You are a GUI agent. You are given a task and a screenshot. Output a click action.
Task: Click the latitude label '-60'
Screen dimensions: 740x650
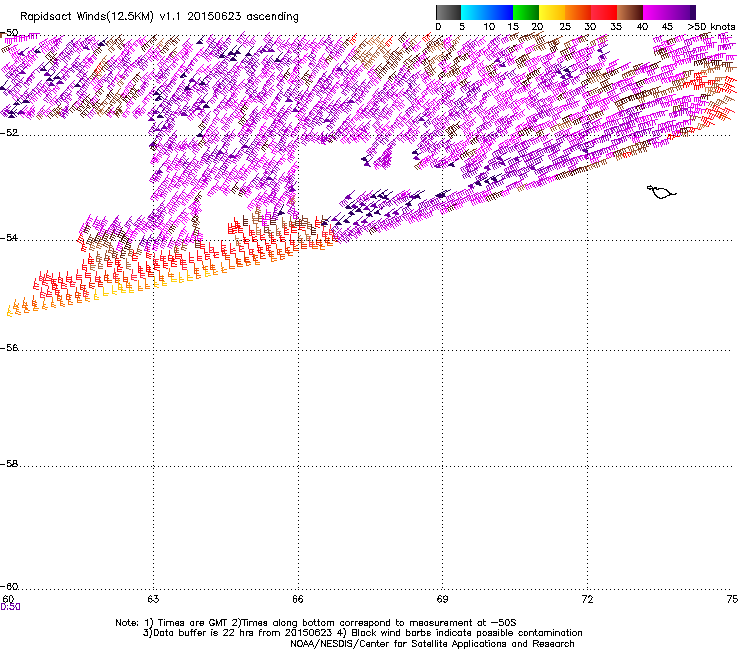pyautogui.click(x=9, y=587)
